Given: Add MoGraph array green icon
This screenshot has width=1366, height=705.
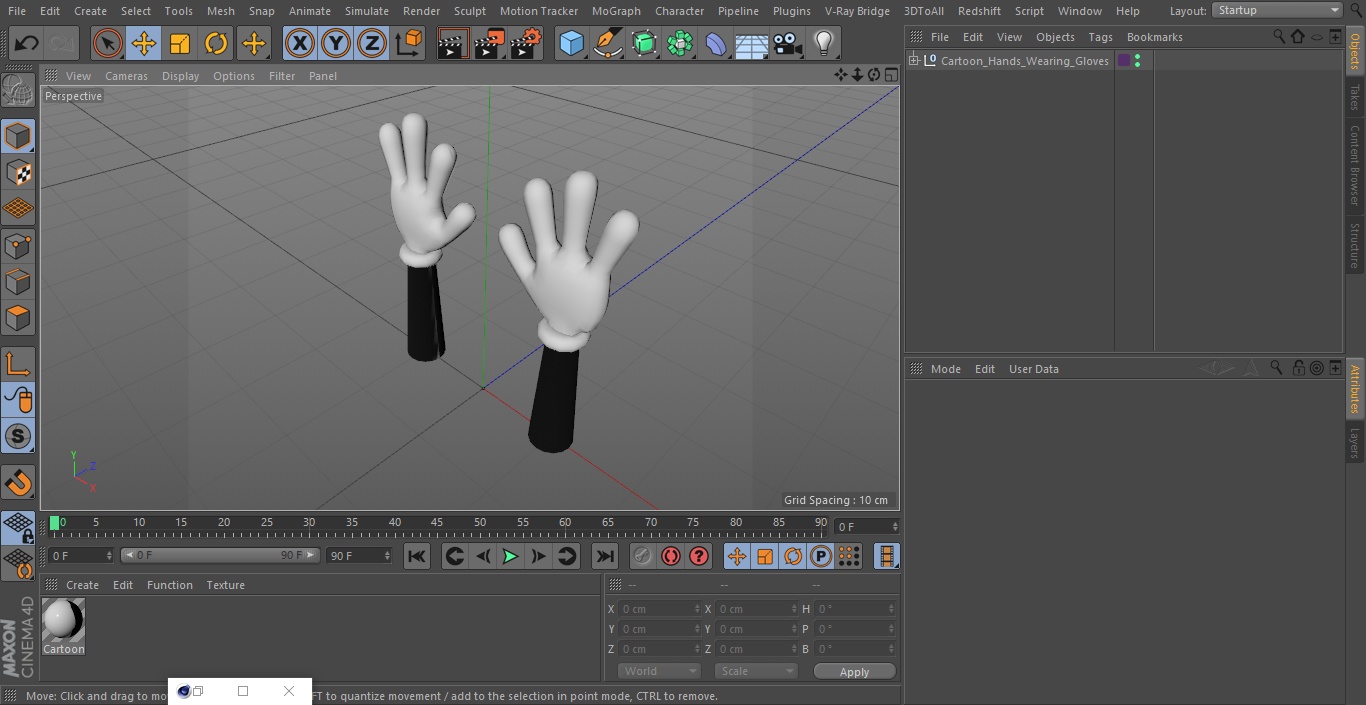Looking at the screenshot, I should [x=680, y=43].
